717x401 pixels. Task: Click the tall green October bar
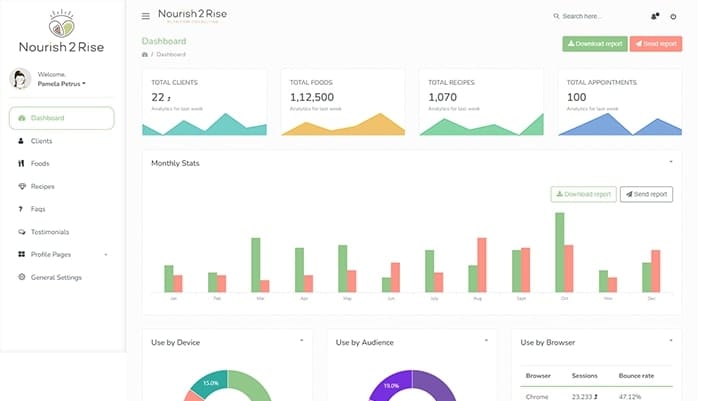click(560, 252)
